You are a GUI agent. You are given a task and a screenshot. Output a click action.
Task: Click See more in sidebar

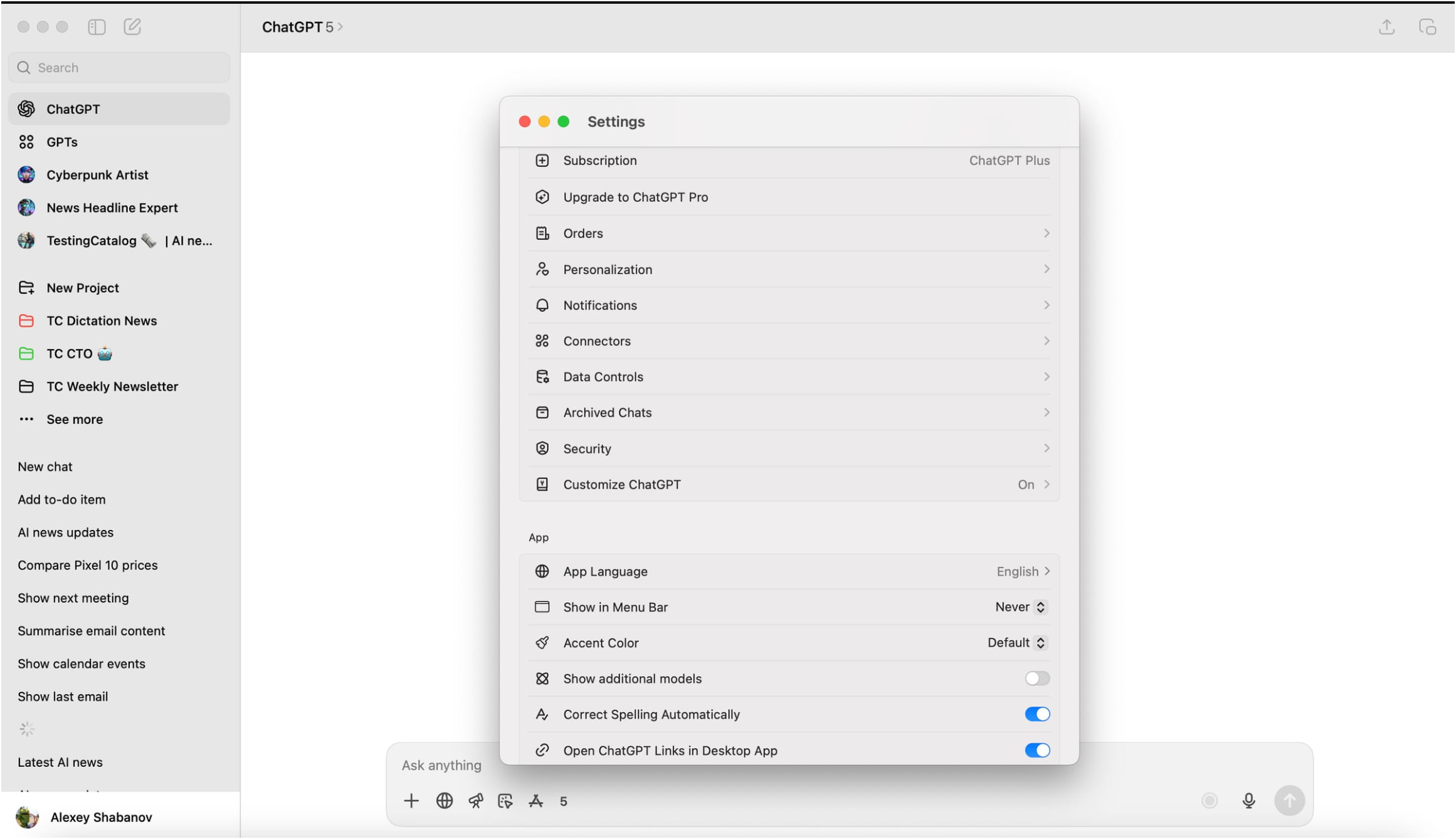coord(74,419)
